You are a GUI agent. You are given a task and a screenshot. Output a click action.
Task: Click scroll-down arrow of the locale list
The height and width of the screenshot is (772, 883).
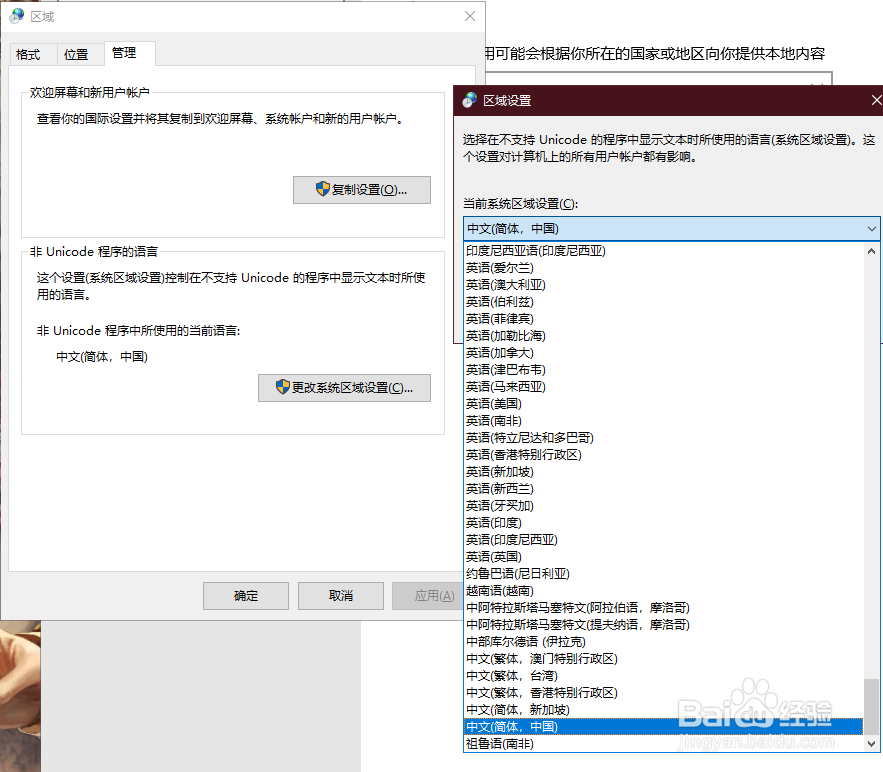point(871,743)
